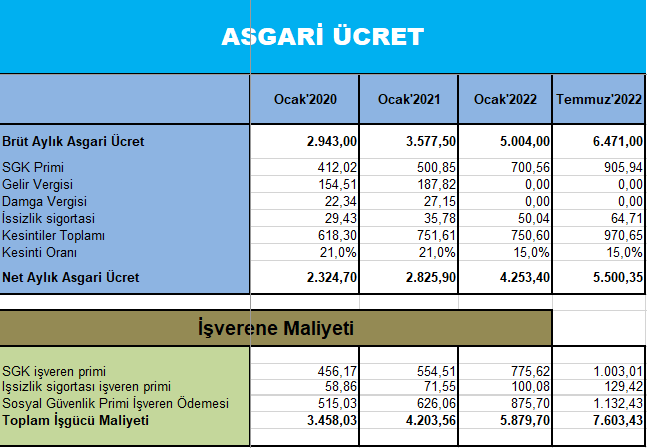The width and height of the screenshot is (647, 448).
Task: Click the cell with value 154,51
Action: click(x=305, y=184)
